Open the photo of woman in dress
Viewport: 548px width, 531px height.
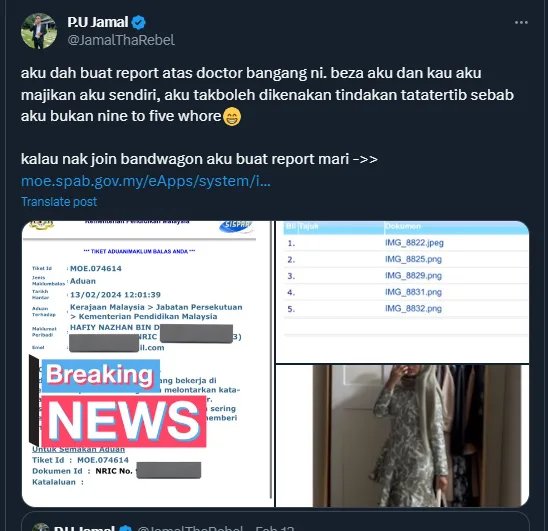point(402,436)
